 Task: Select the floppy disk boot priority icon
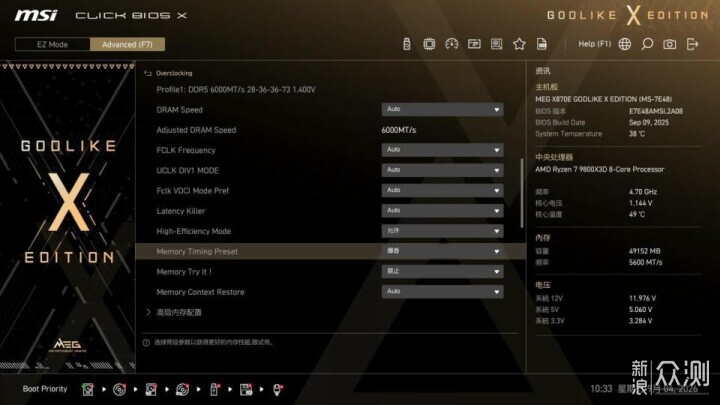click(x=246, y=389)
